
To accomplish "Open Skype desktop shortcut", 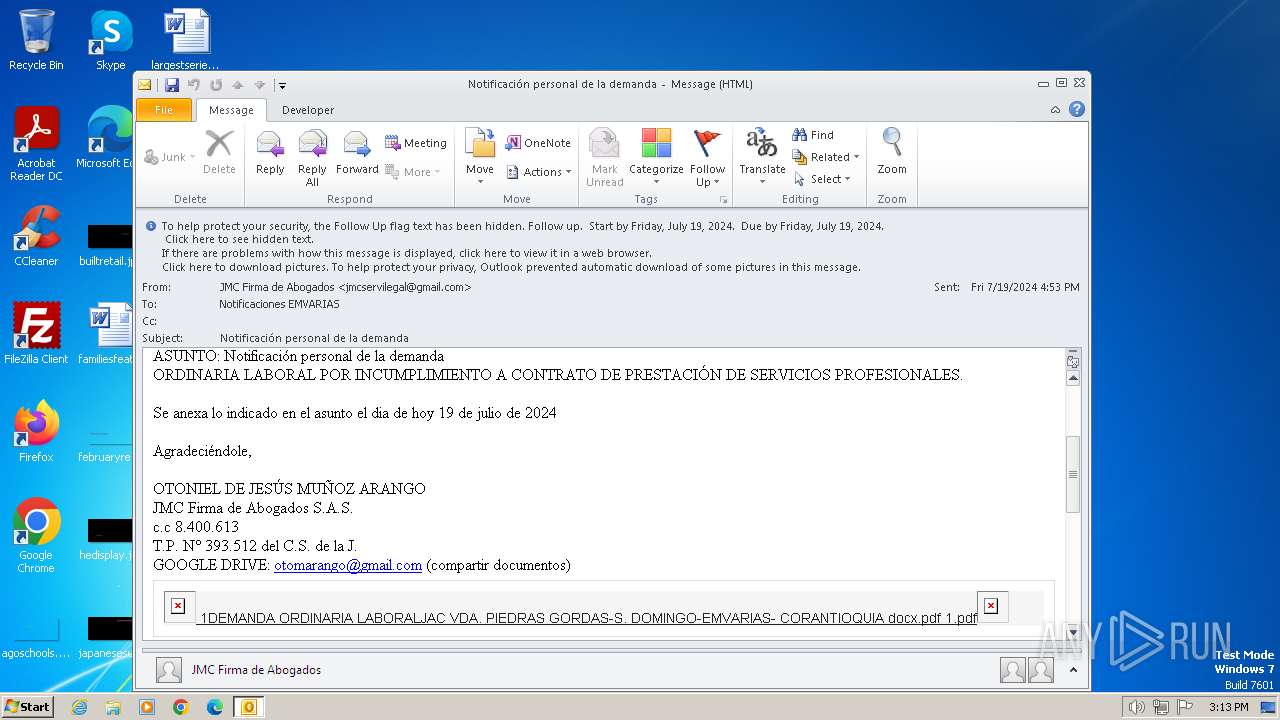I will pos(110,40).
